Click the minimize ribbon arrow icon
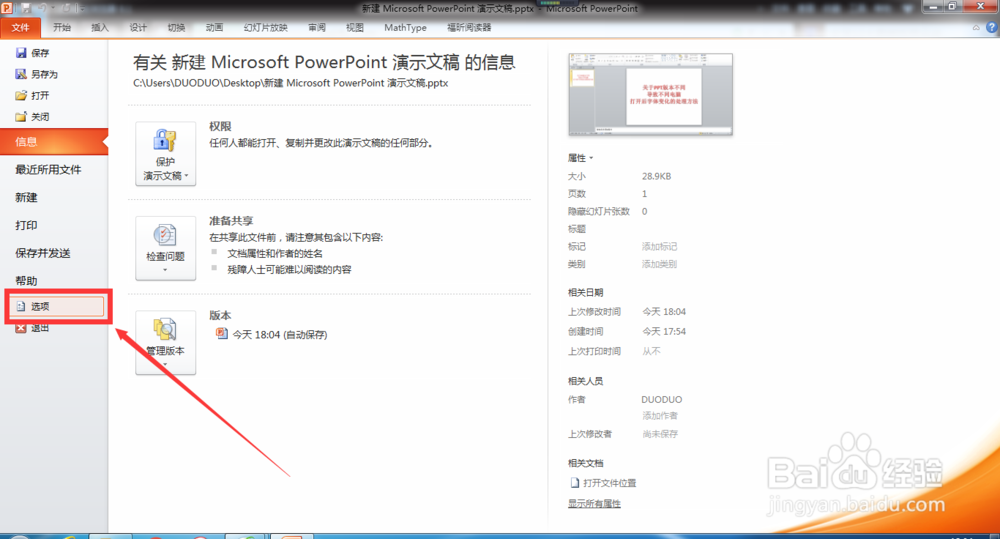The image size is (1000, 539). pyautogui.click(x=976, y=28)
